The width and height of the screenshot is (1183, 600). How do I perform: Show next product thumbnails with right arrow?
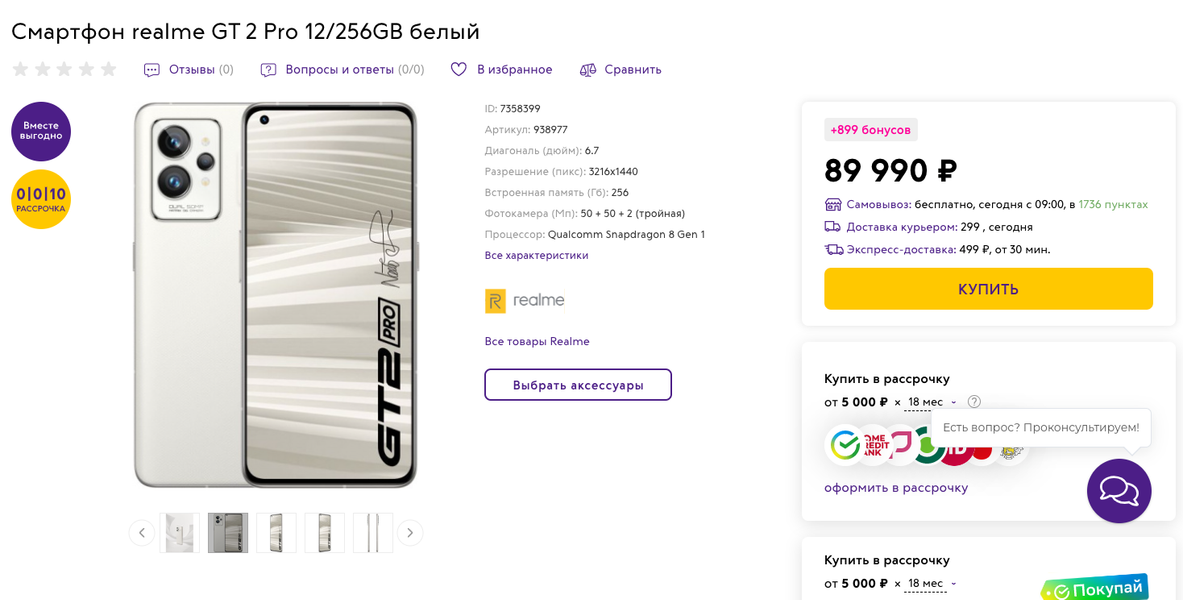pyautogui.click(x=410, y=533)
